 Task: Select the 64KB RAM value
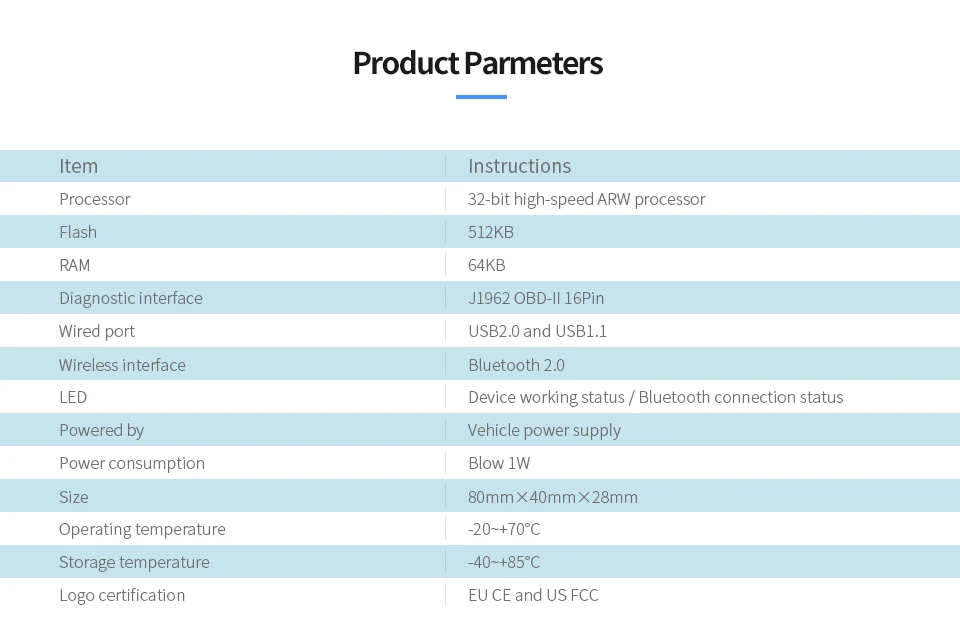point(487,265)
